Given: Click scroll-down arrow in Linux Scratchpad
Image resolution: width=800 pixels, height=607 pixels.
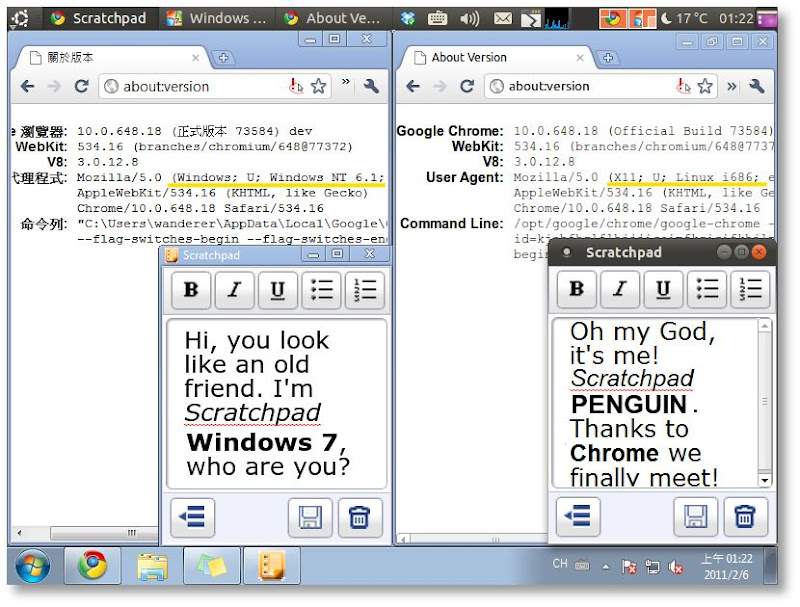Looking at the screenshot, I should [x=765, y=480].
